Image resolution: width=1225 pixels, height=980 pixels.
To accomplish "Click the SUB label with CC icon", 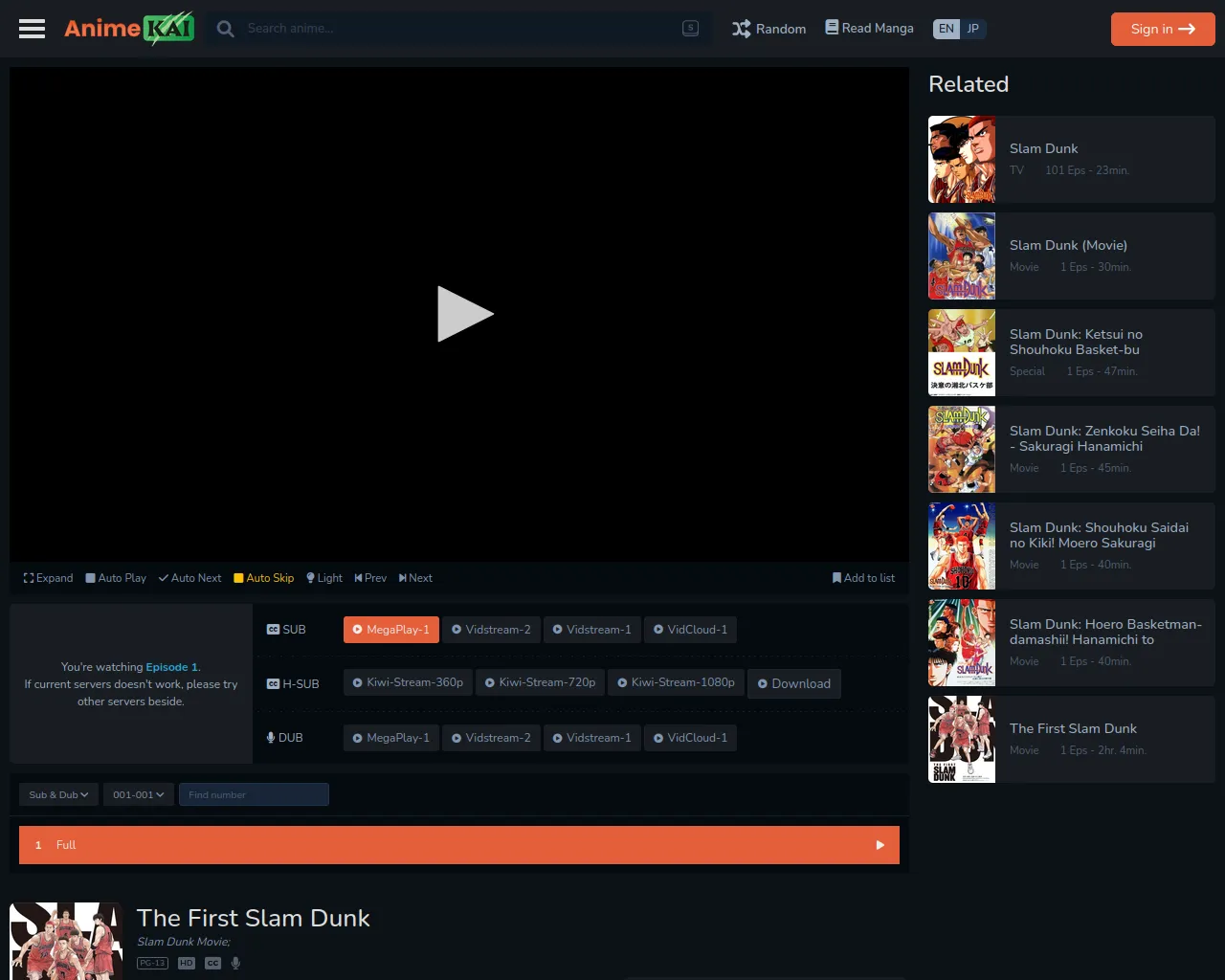I will pos(286,630).
